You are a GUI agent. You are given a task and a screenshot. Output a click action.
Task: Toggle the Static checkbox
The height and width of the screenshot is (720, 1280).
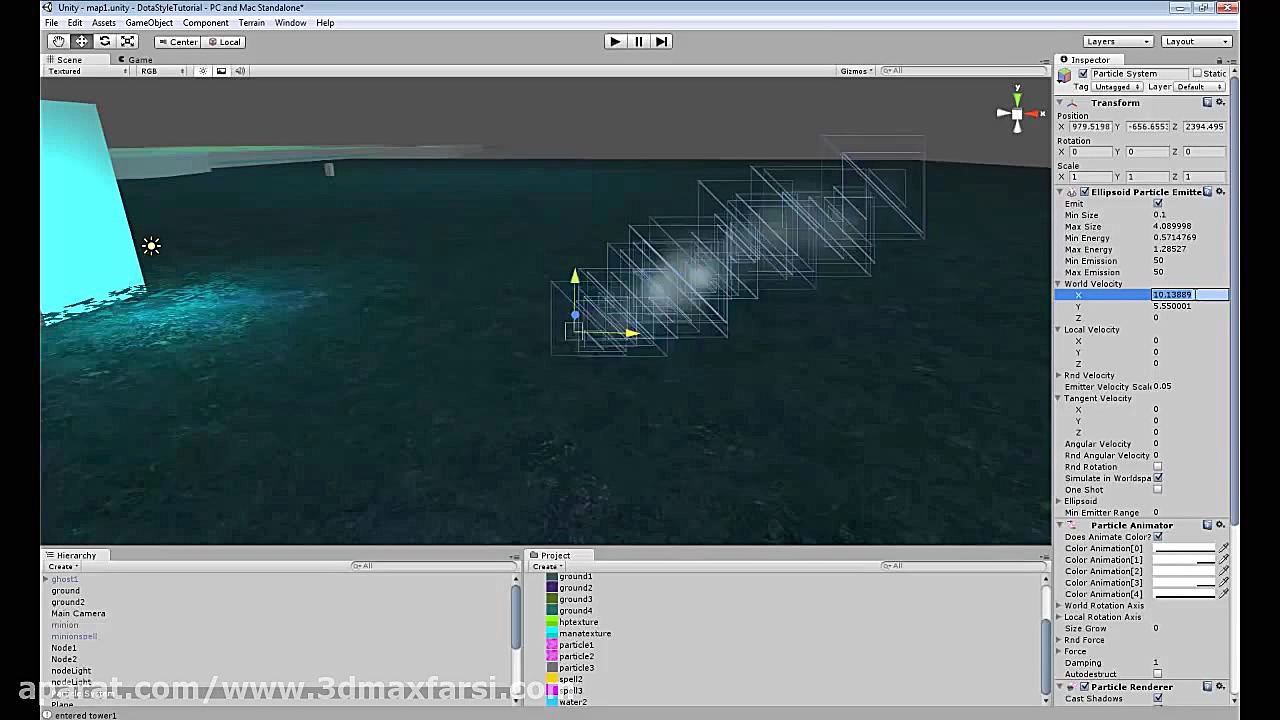pos(1197,73)
